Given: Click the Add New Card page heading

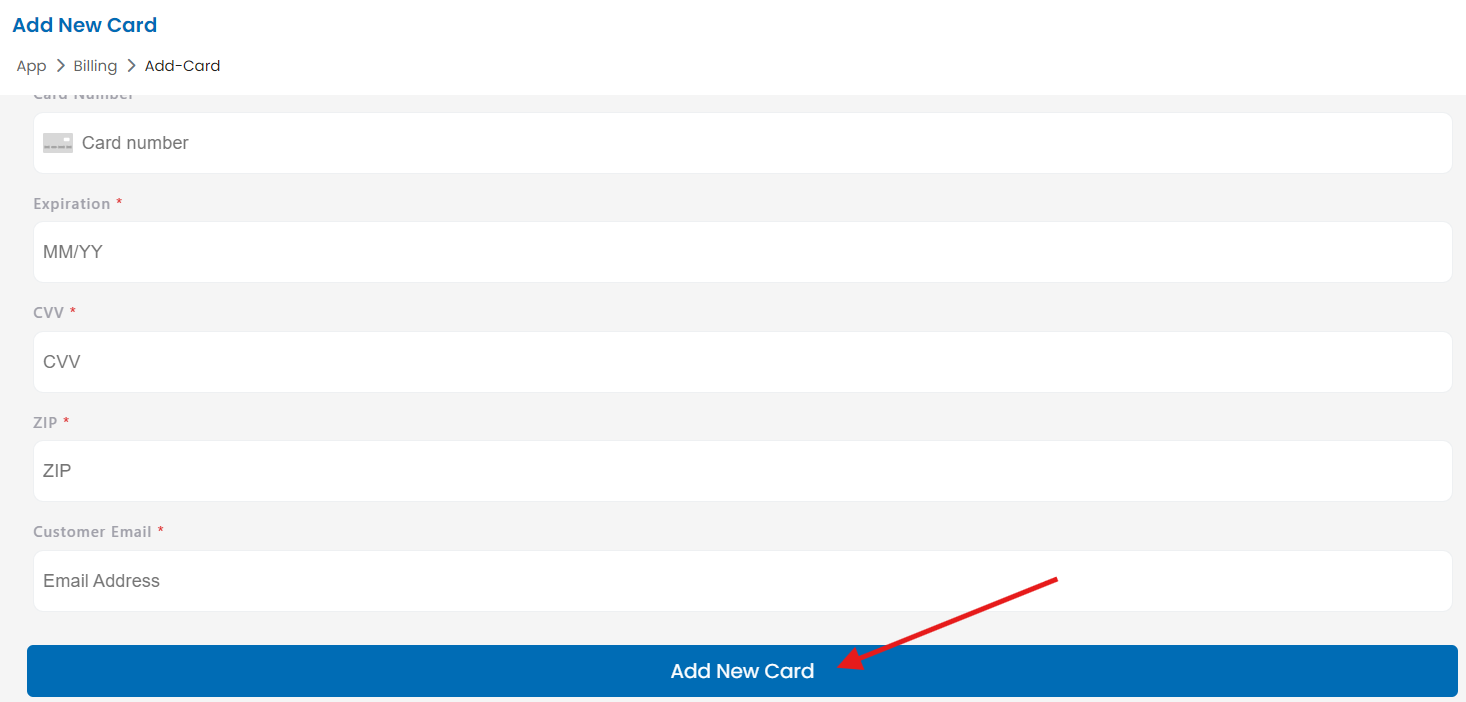Looking at the screenshot, I should 85,25.
